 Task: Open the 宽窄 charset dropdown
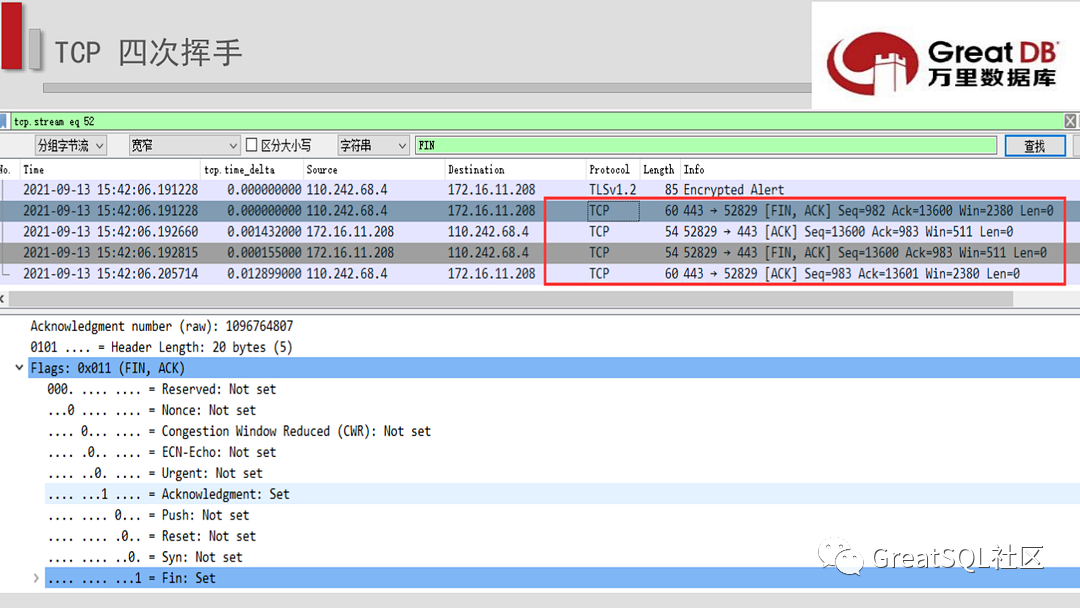[x=184, y=145]
